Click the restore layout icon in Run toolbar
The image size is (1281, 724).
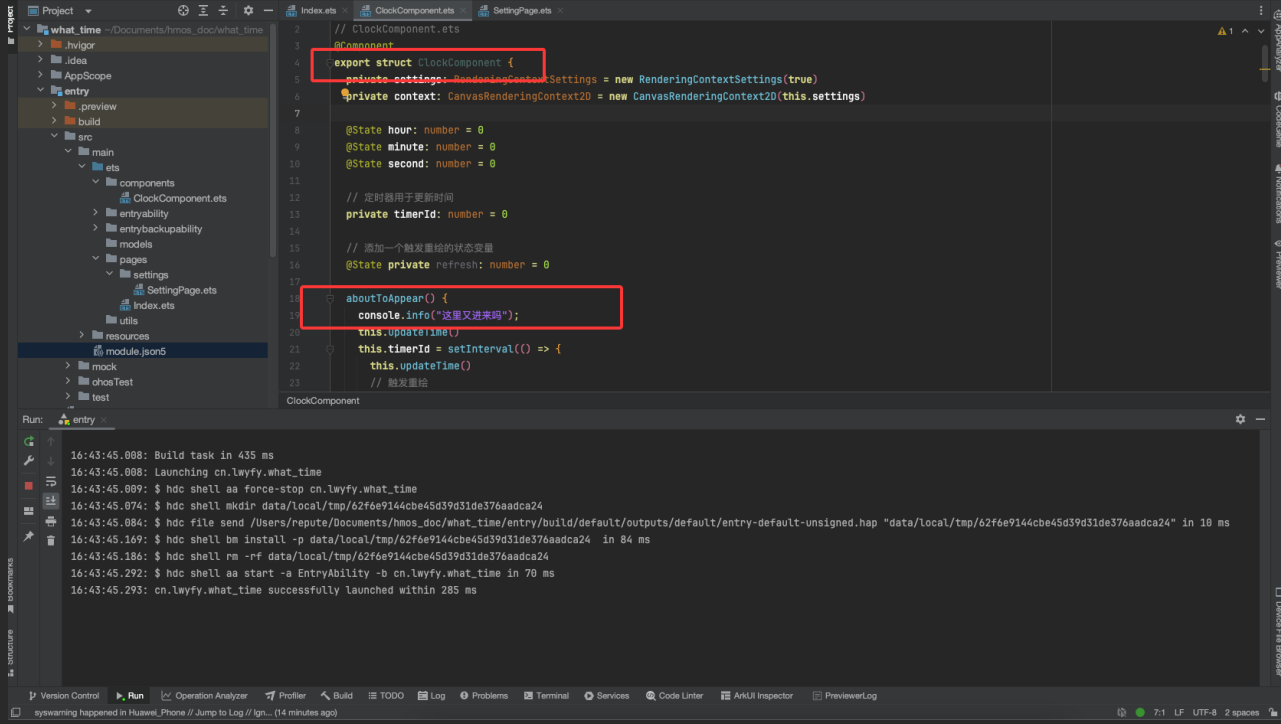[29, 510]
